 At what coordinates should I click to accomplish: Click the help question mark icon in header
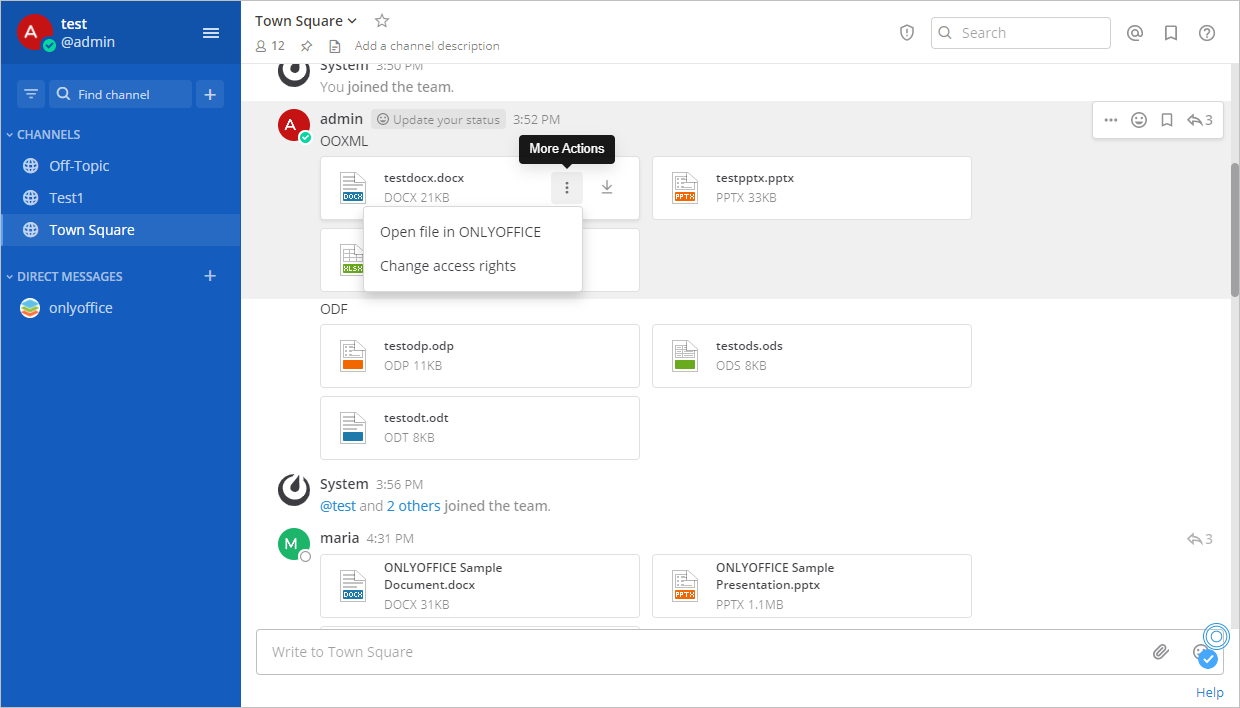tap(1207, 33)
